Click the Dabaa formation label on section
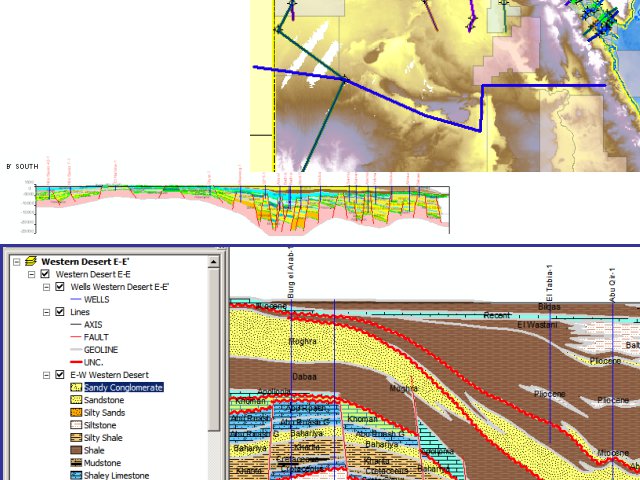This screenshot has height=480, width=640. 304,377
